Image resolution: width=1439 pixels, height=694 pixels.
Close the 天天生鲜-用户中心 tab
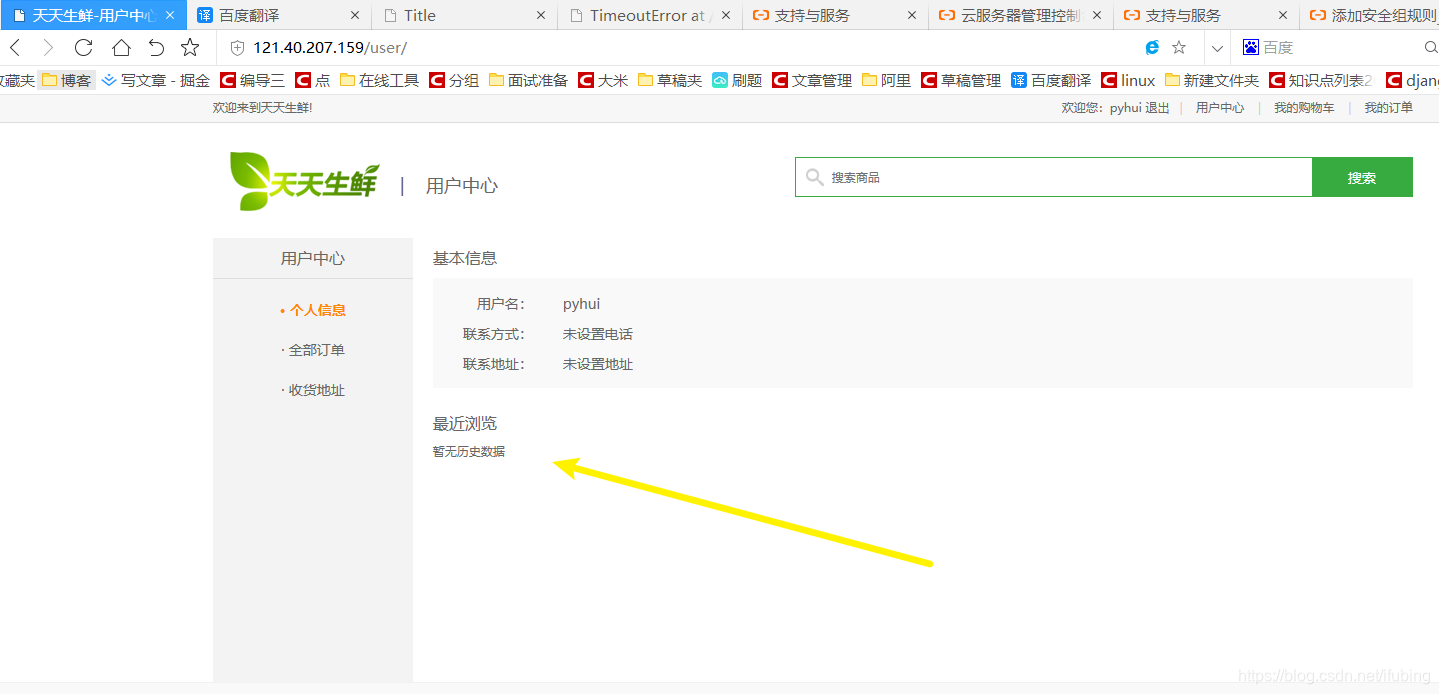click(x=170, y=15)
